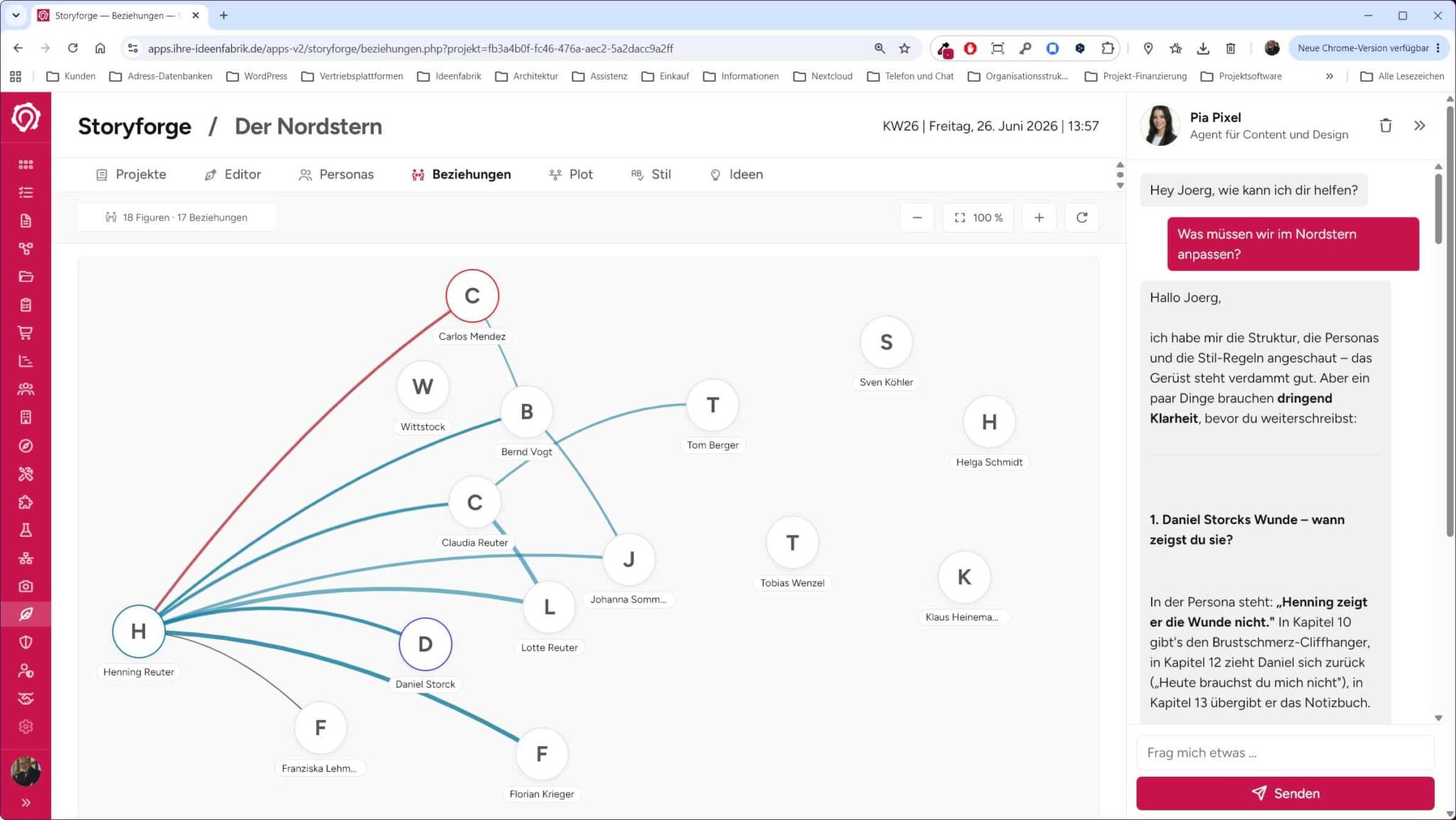This screenshot has width=1456, height=820.
Task: Click the feather Storyforge sidebar icon
Action: [x=26, y=614]
